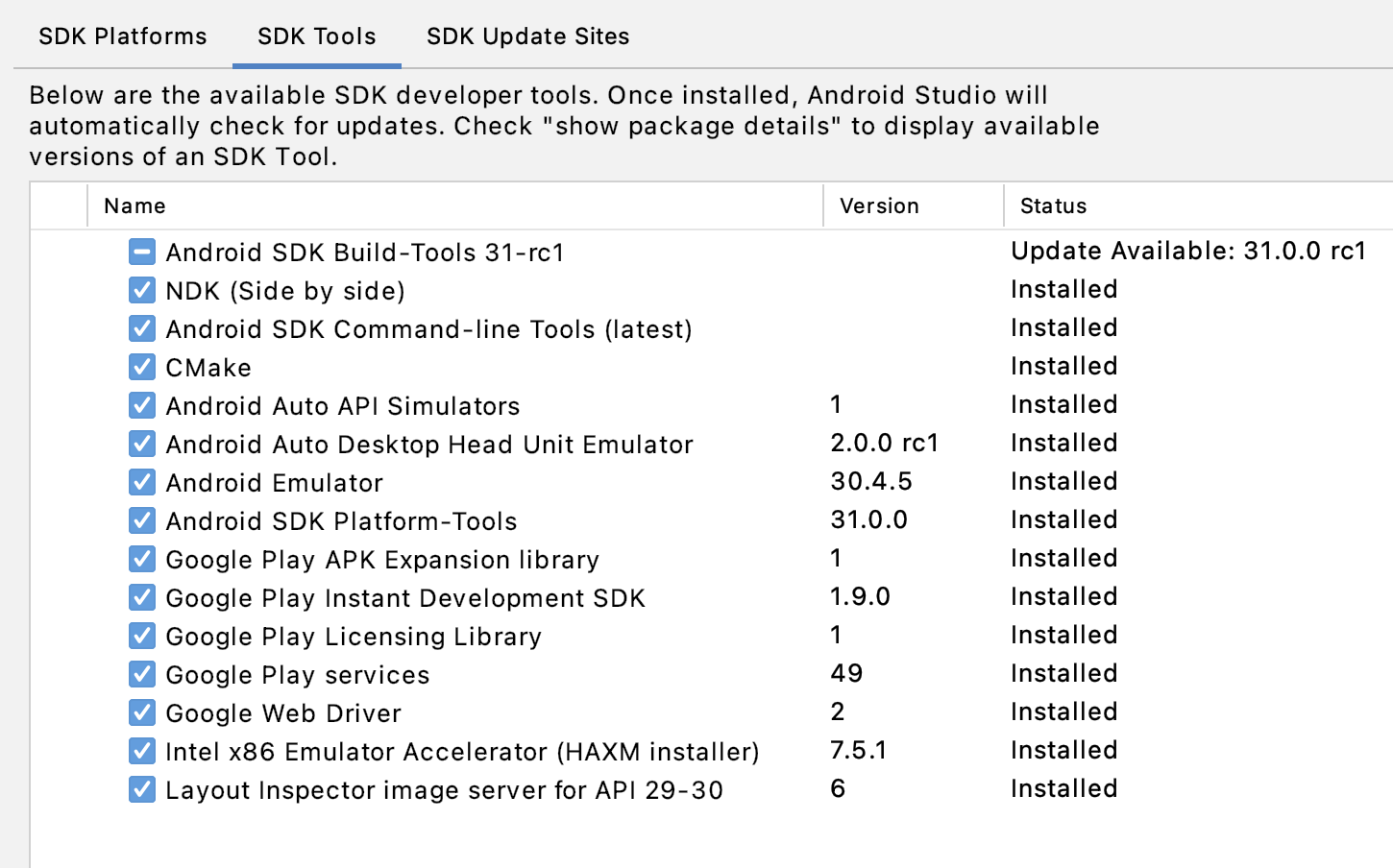Select the 'Android SDK Build-Tools 31-rc1' row name

click(x=365, y=253)
